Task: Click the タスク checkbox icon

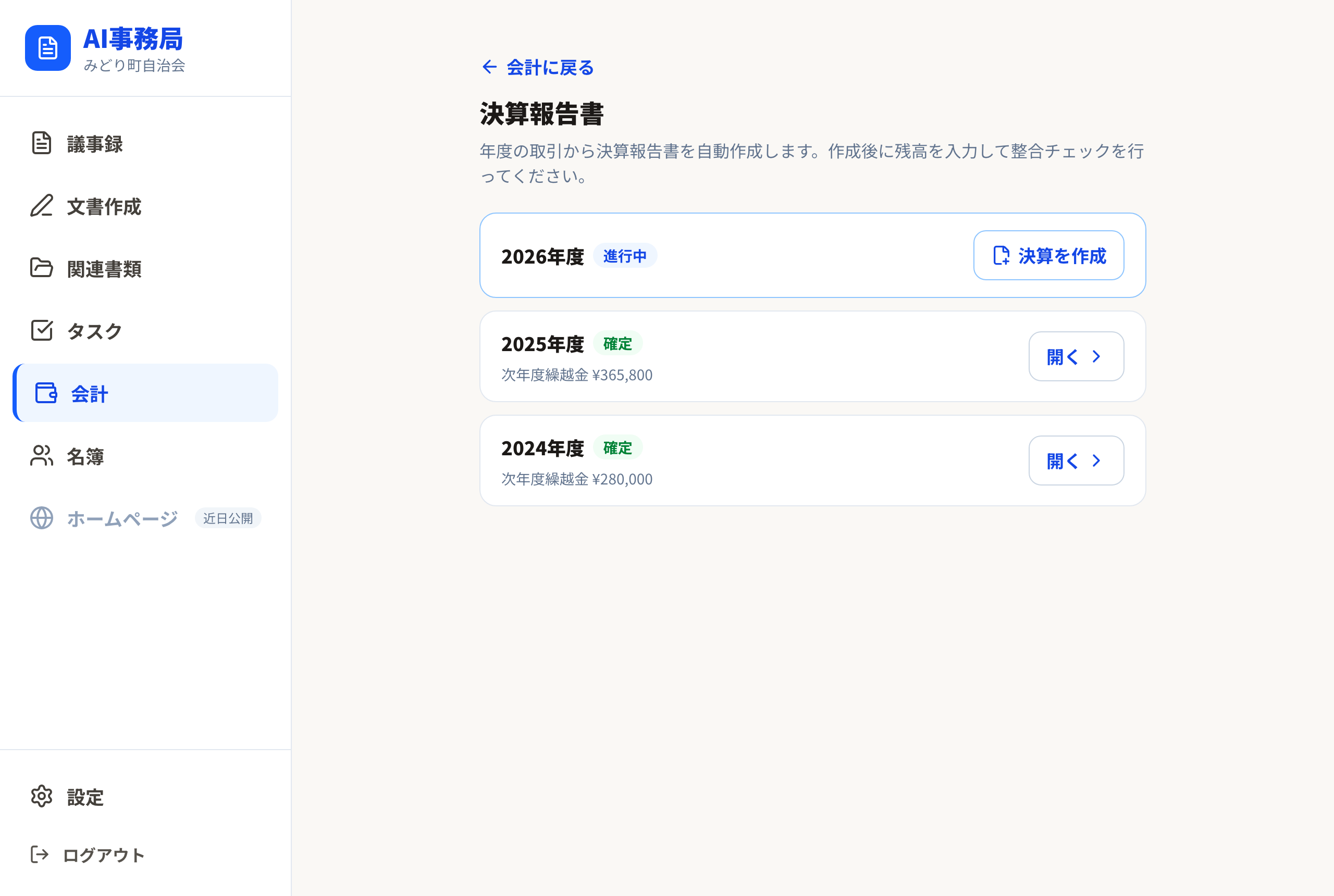Action: point(42,330)
